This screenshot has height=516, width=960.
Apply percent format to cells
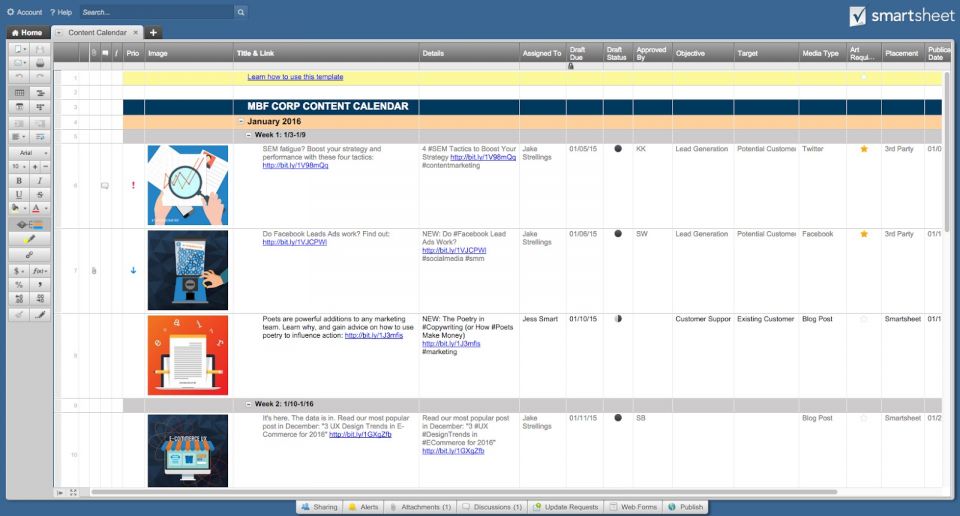point(20,284)
